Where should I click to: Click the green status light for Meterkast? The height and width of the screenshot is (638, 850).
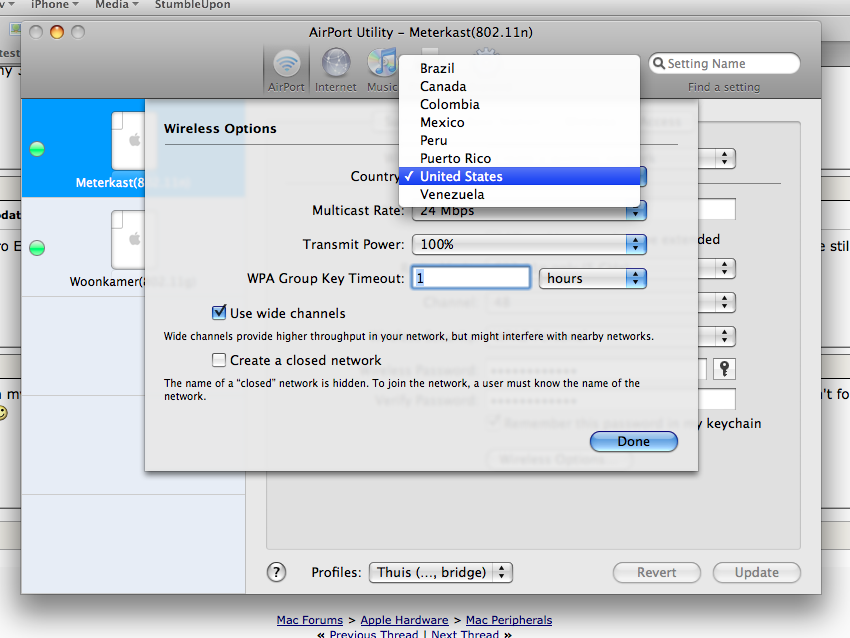pos(37,149)
